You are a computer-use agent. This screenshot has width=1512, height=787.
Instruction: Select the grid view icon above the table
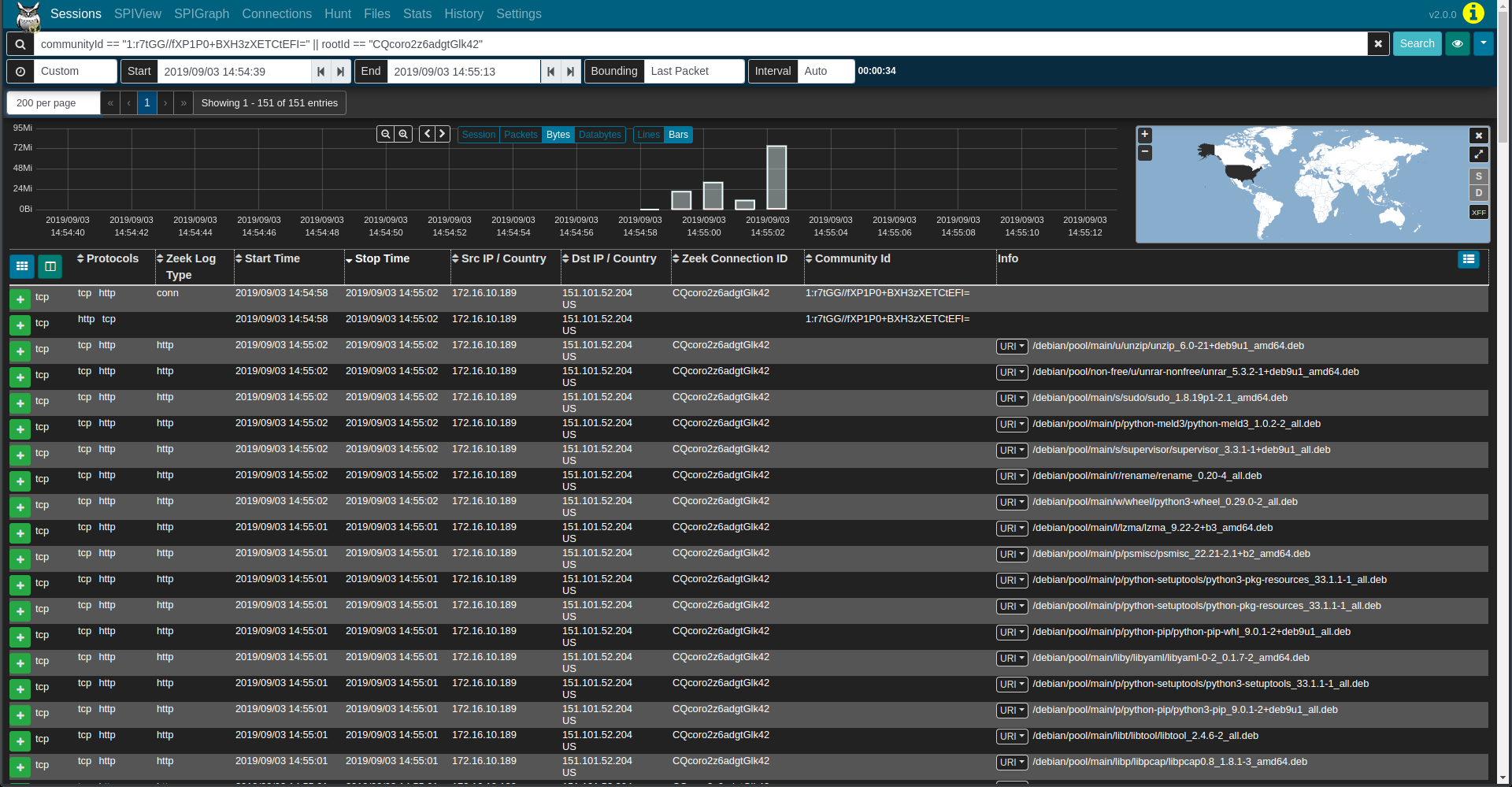click(x=21, y=266)
